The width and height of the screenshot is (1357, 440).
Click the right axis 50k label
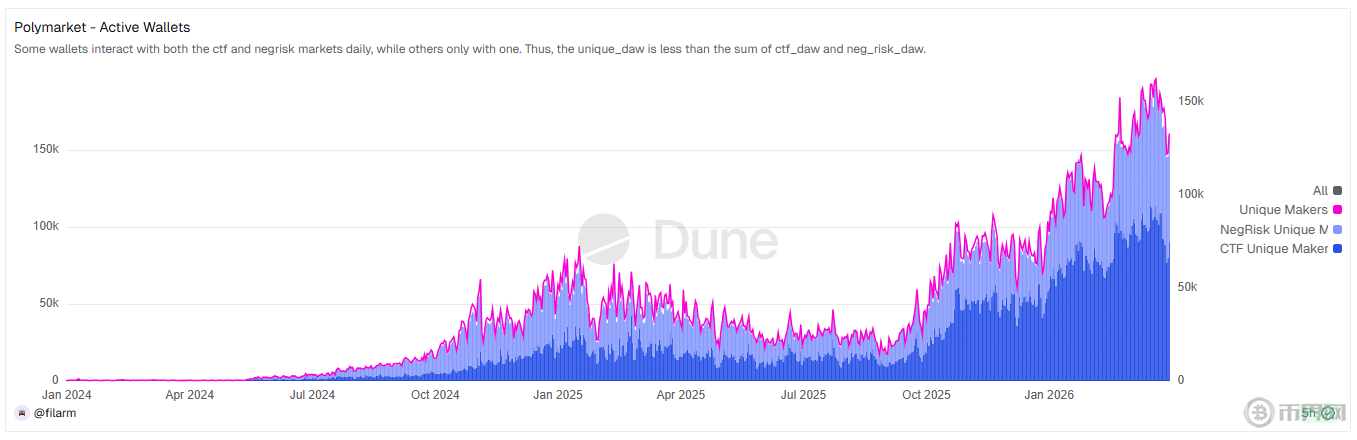[x=1189, y=287]
